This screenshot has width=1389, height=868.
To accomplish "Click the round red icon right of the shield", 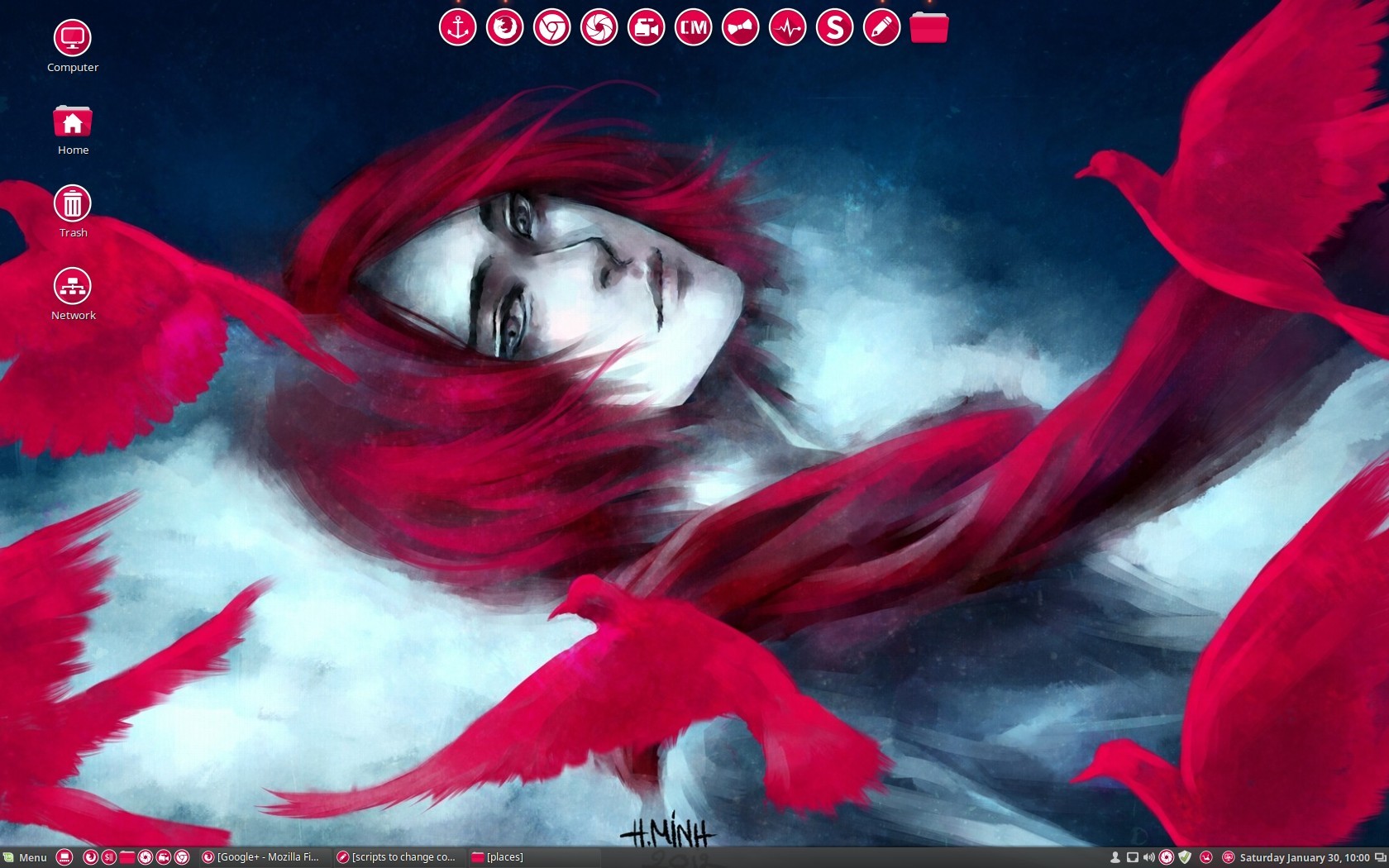I will click(x=1206, y=857).
